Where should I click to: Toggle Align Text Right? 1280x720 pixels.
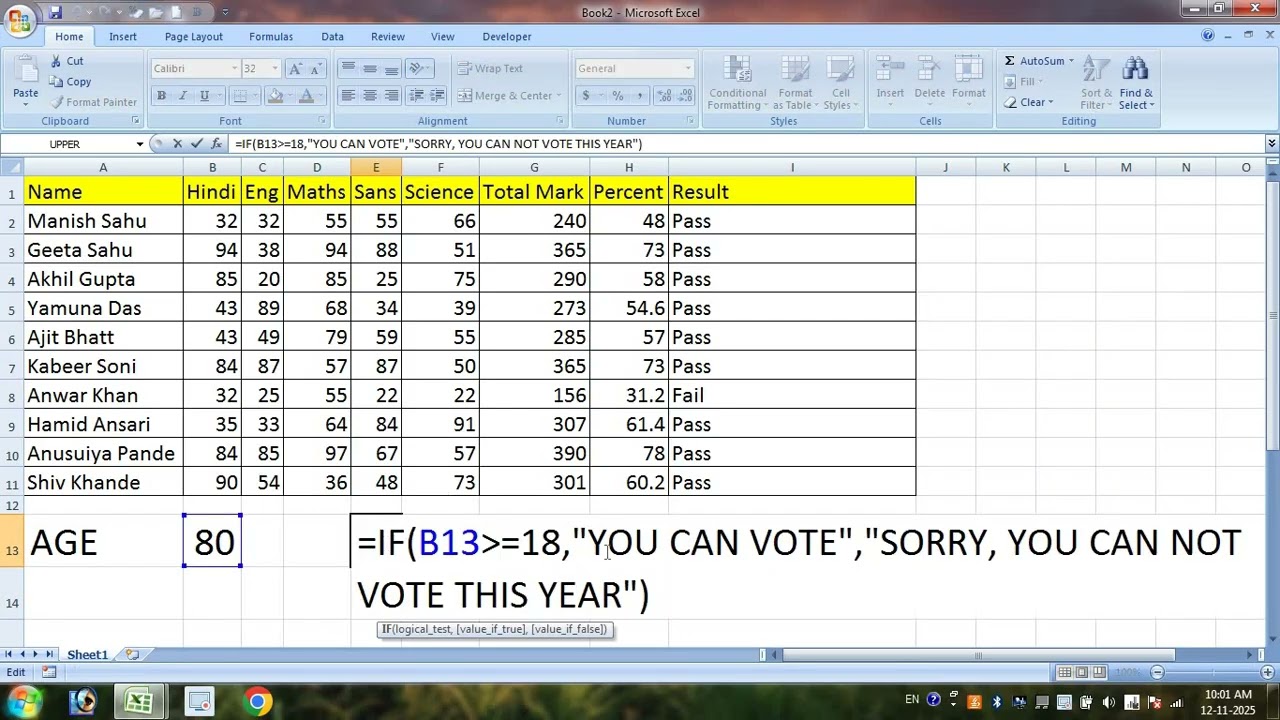tap(392, 96)
